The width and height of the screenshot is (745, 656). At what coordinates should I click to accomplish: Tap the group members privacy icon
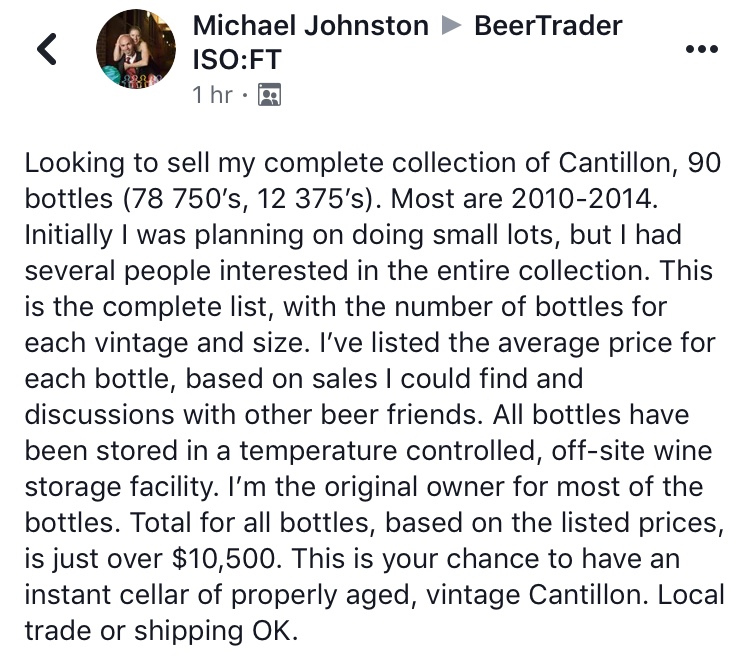pos(269,95)
